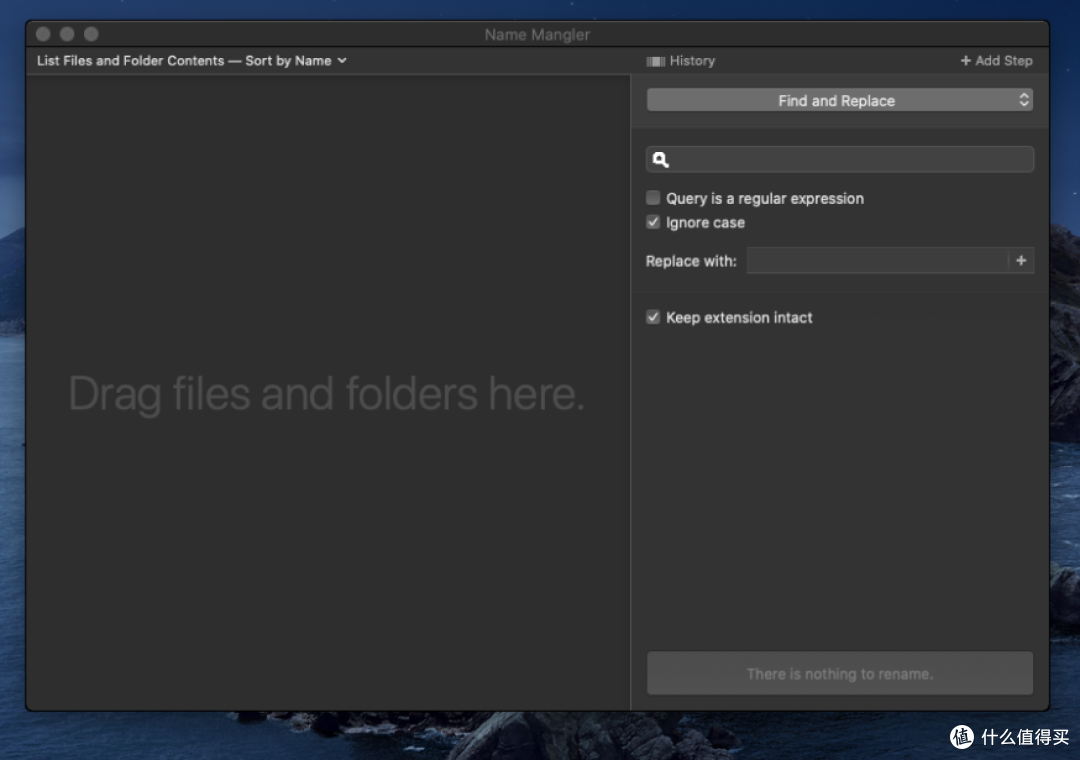Screen dimensions: 1080x760
Task: Focus the Replace with text field
Action: (x=878, y=260)
